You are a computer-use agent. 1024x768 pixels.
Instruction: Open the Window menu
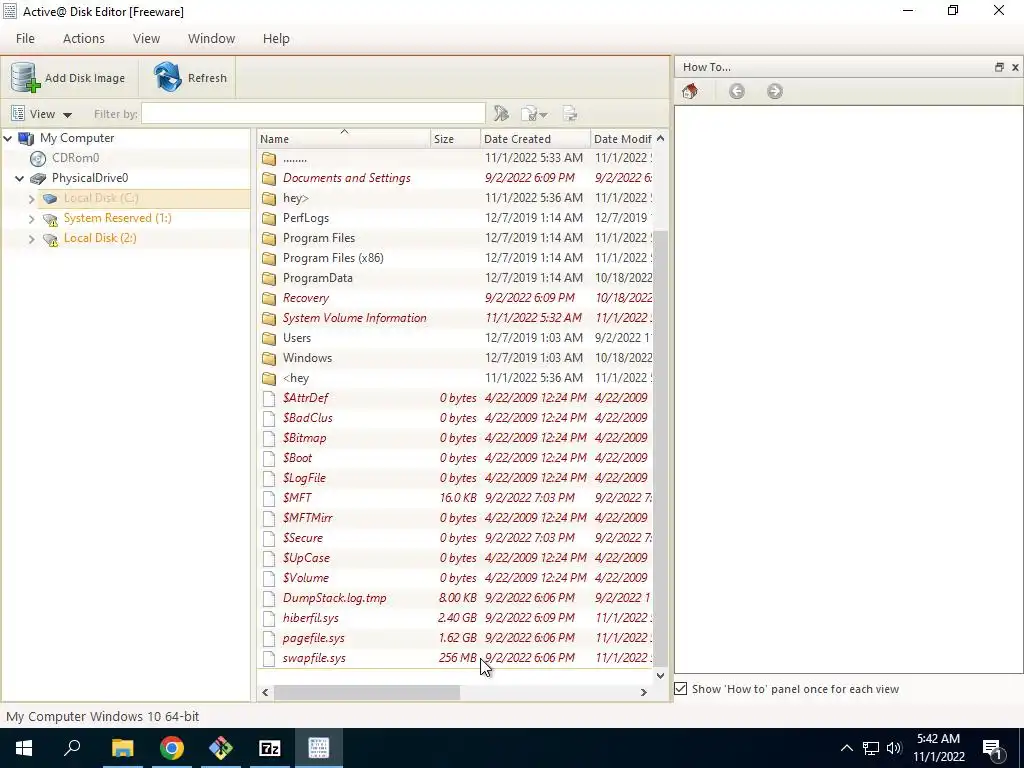(x=212, y=39)
